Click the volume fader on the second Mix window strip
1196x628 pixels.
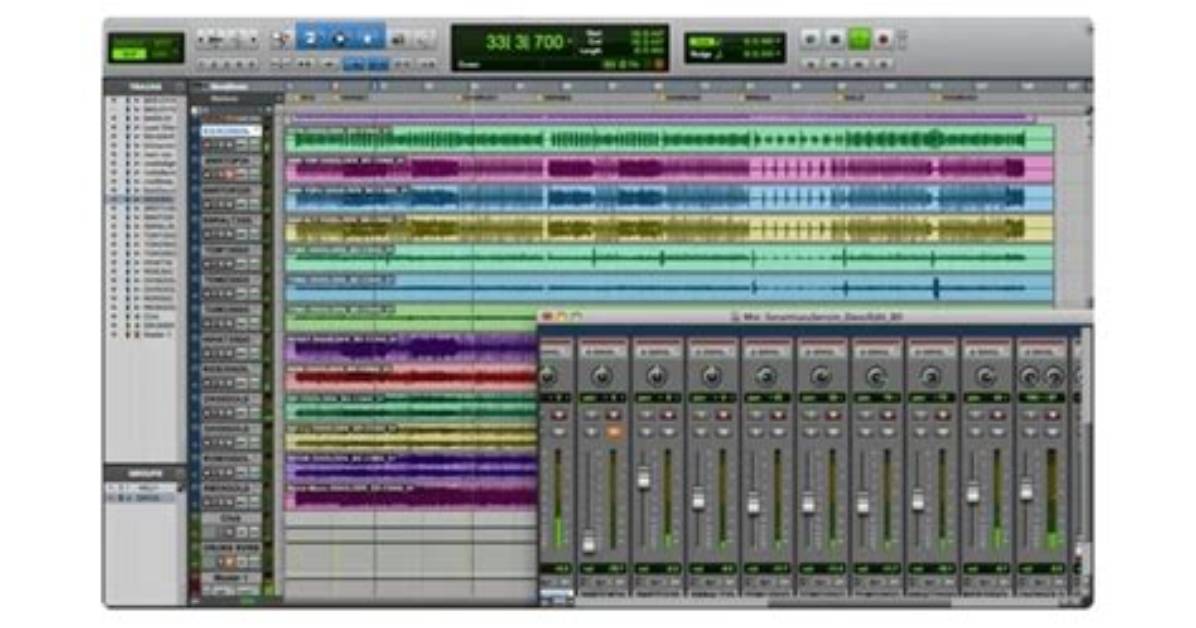click(589, 543)
